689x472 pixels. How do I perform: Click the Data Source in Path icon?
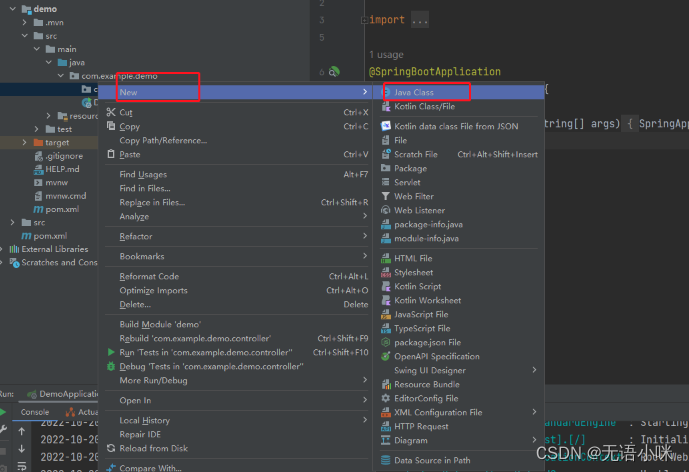coord(386,460)
